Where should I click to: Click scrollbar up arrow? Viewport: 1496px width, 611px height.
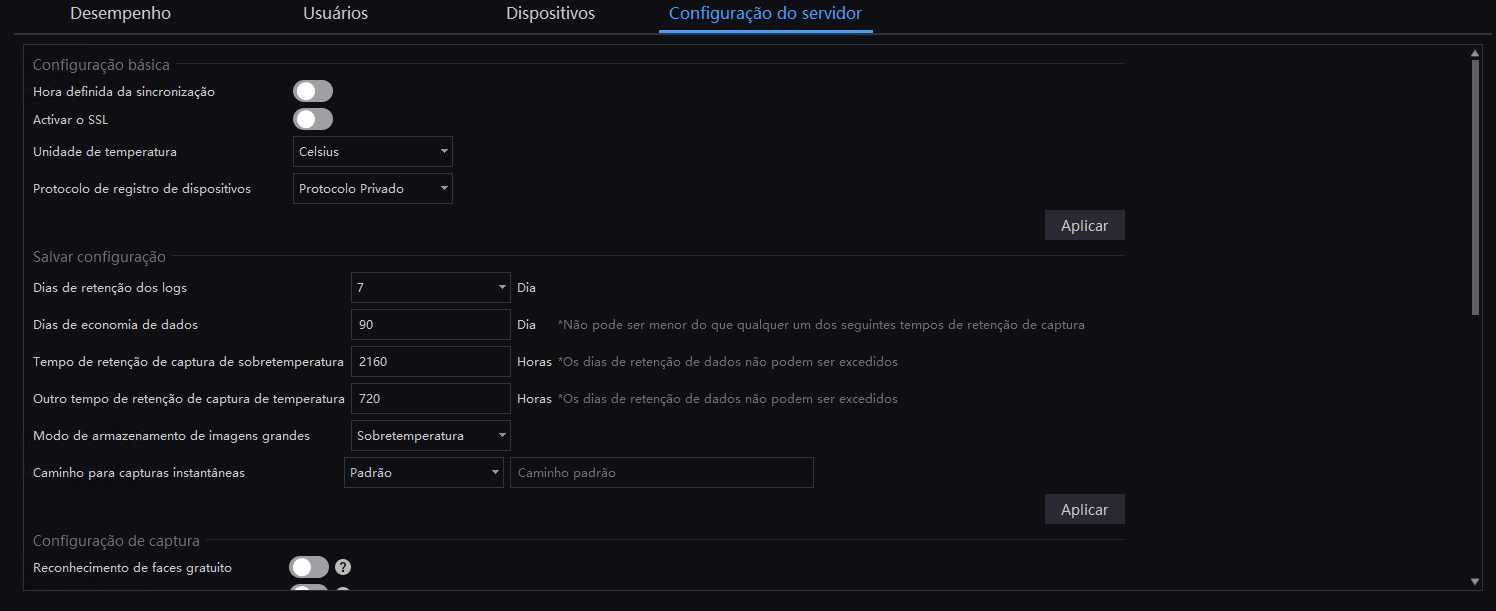tap(1475, 53)
